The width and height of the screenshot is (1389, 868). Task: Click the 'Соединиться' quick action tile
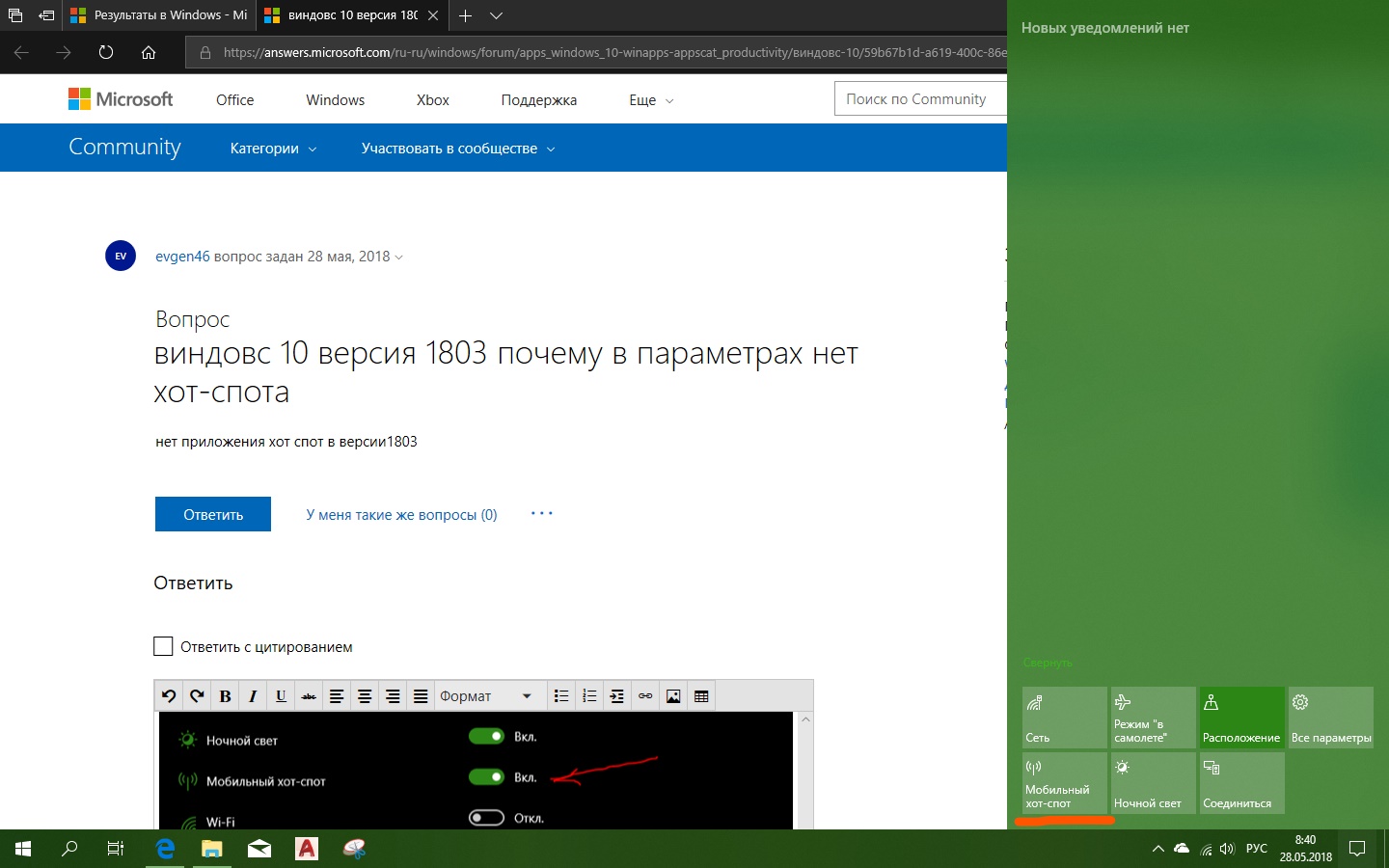(x=1242, y=782)
